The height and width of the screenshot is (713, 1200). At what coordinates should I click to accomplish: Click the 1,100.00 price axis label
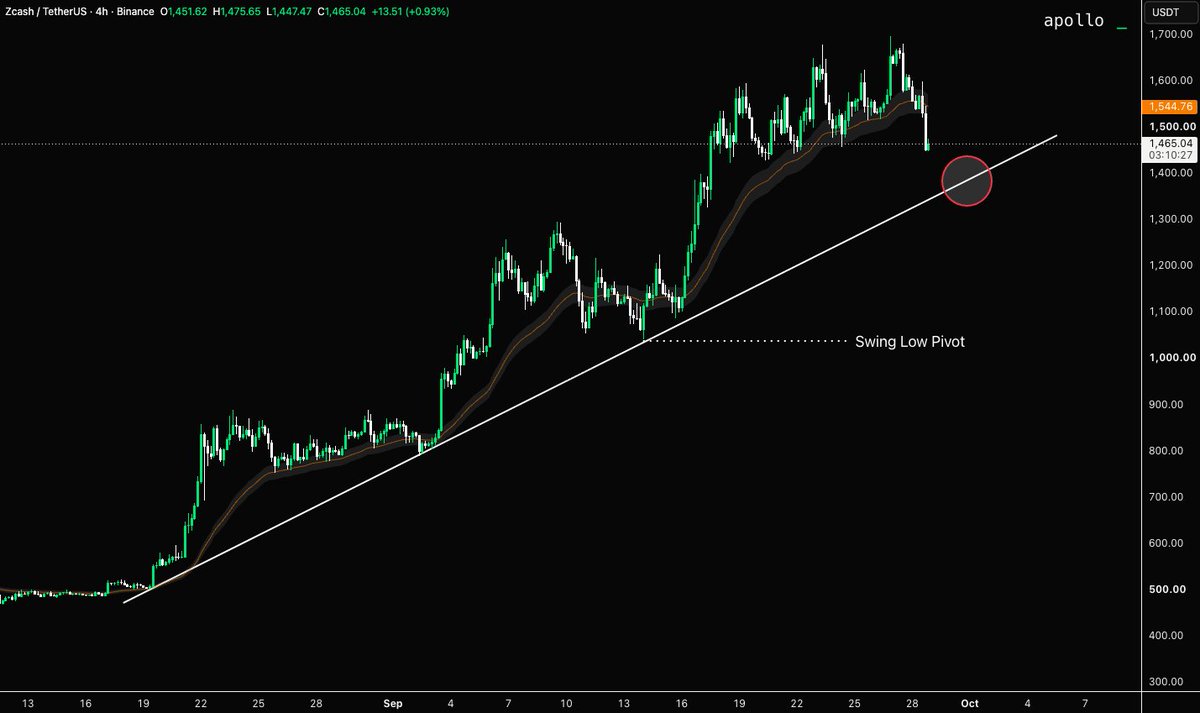click(1171, 312)
